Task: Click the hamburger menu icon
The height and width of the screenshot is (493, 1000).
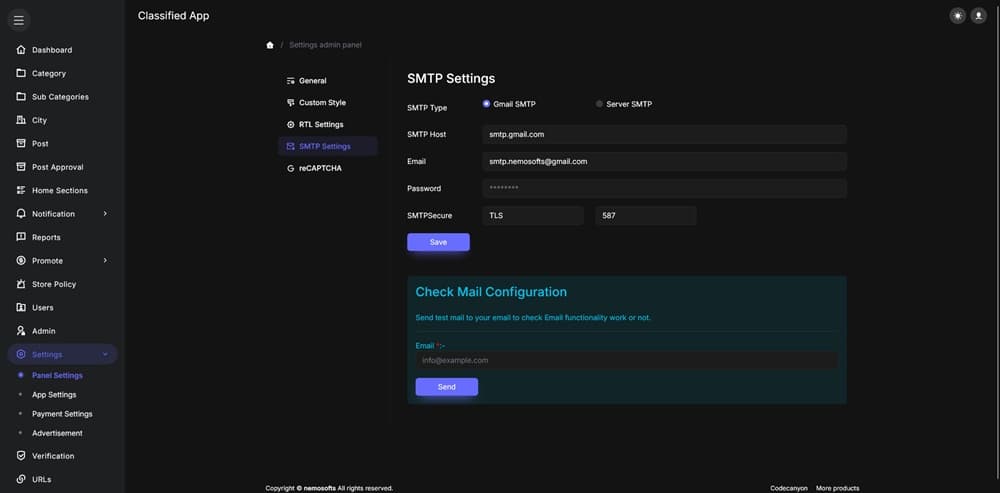Action: [x=18, y=20]
